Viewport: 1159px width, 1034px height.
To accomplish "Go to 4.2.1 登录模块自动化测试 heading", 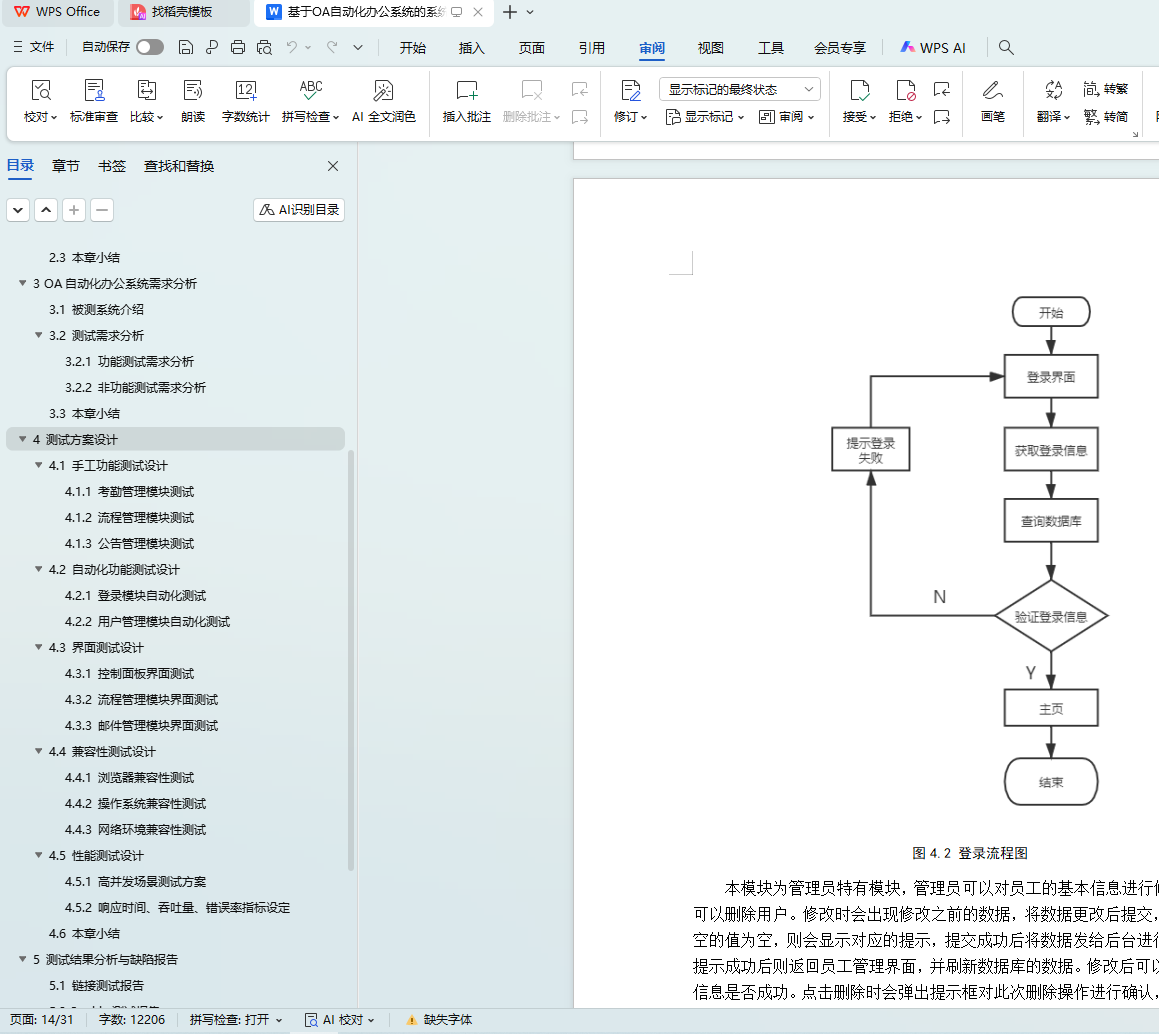I will (x=151, y=596).
